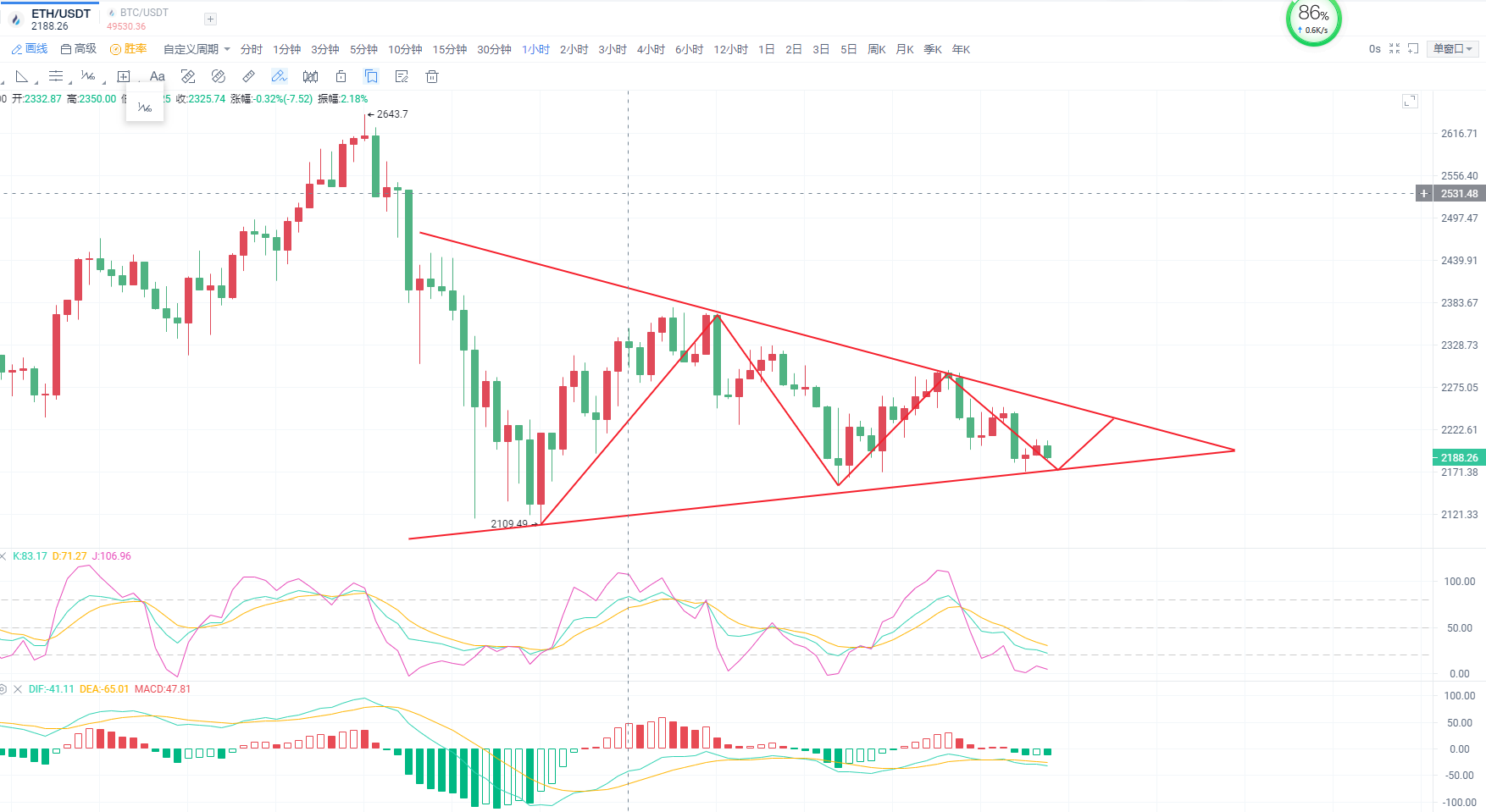Click the 0s latency indicator

1375,49
